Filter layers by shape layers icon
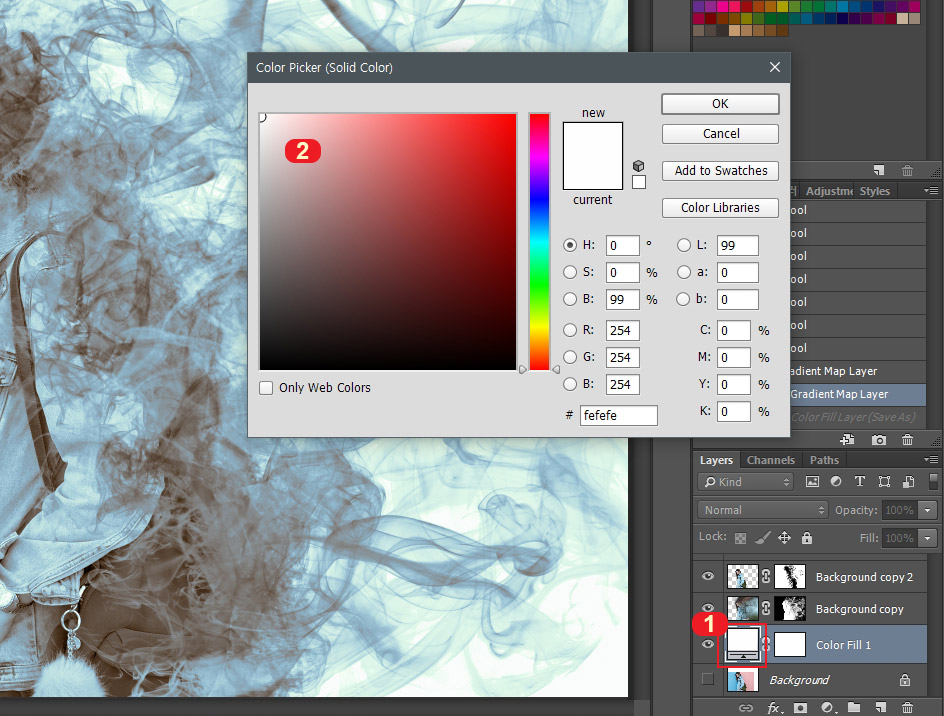The height and width of the screenshot is (716, 944). pos(884,481)
